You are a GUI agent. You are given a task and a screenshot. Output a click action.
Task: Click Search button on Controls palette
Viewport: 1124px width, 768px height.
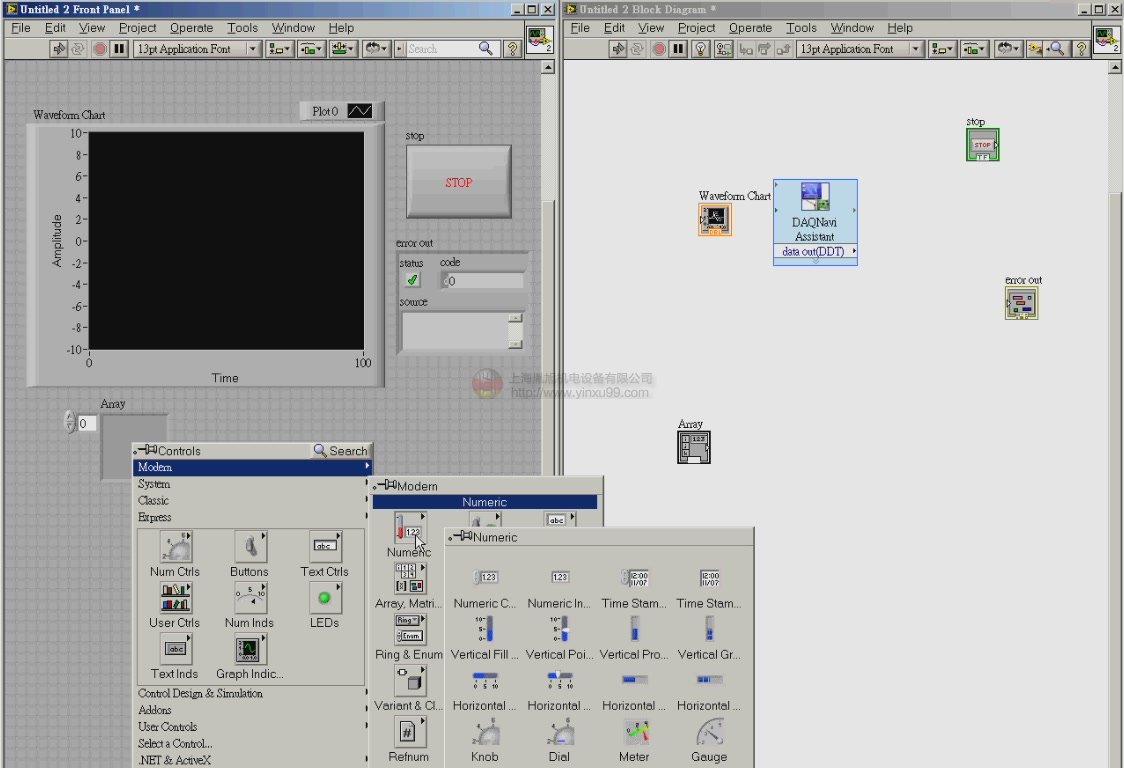coord(341,451)
